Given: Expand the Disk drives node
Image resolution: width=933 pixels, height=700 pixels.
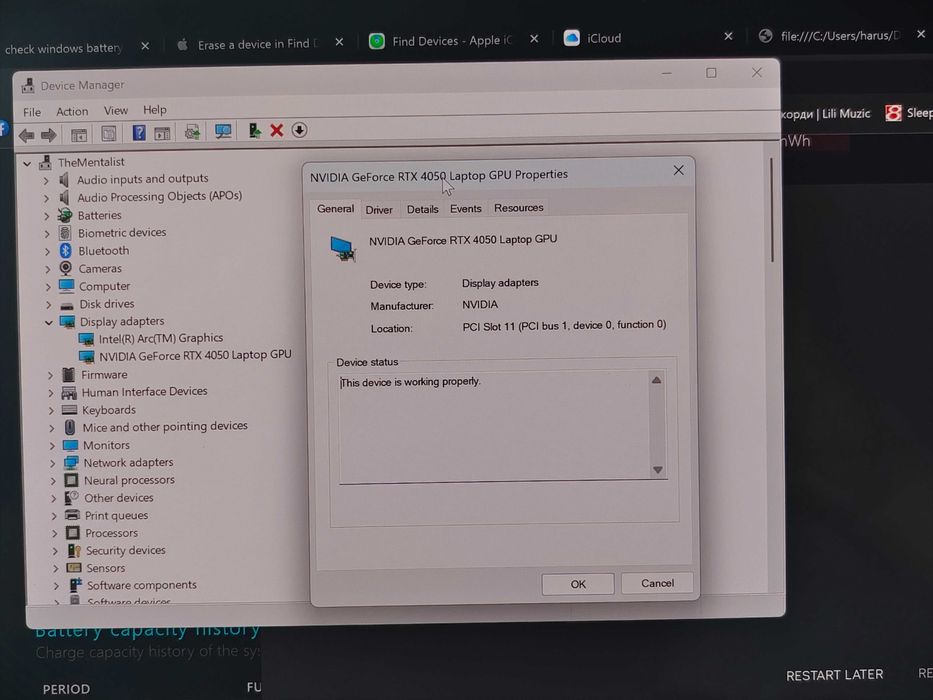Looking at the screenshot, I should click(x=48, y=305).
